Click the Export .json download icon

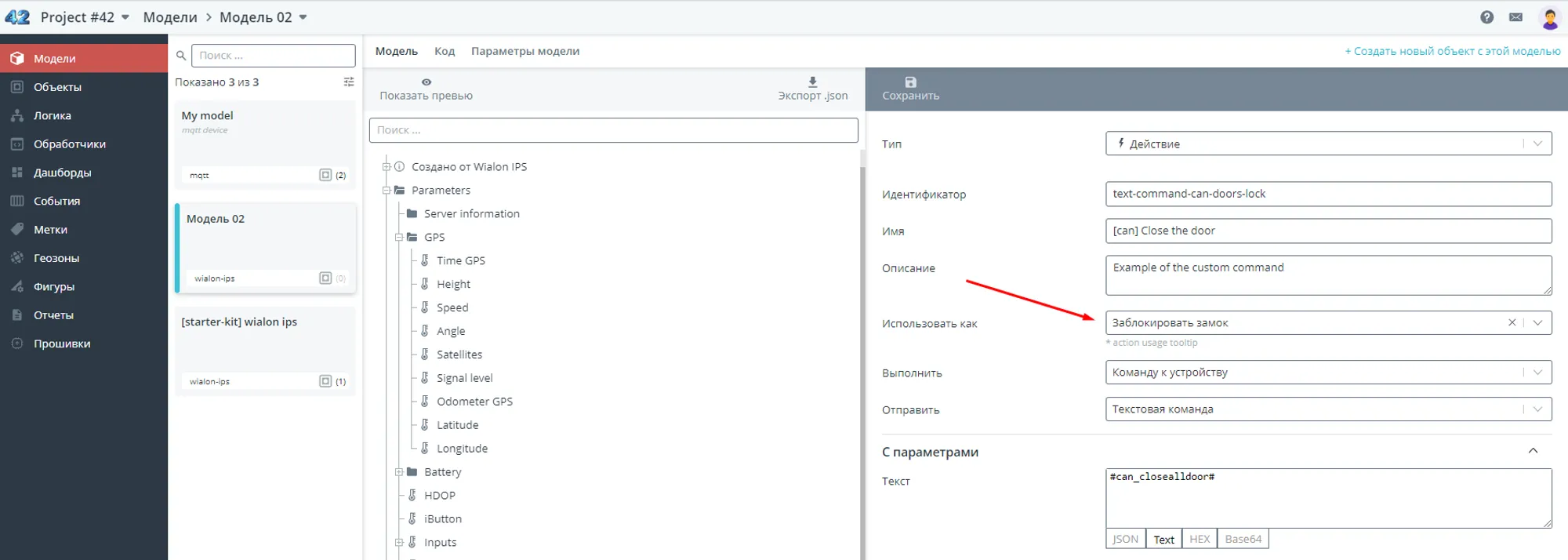(x=812, y=82)
